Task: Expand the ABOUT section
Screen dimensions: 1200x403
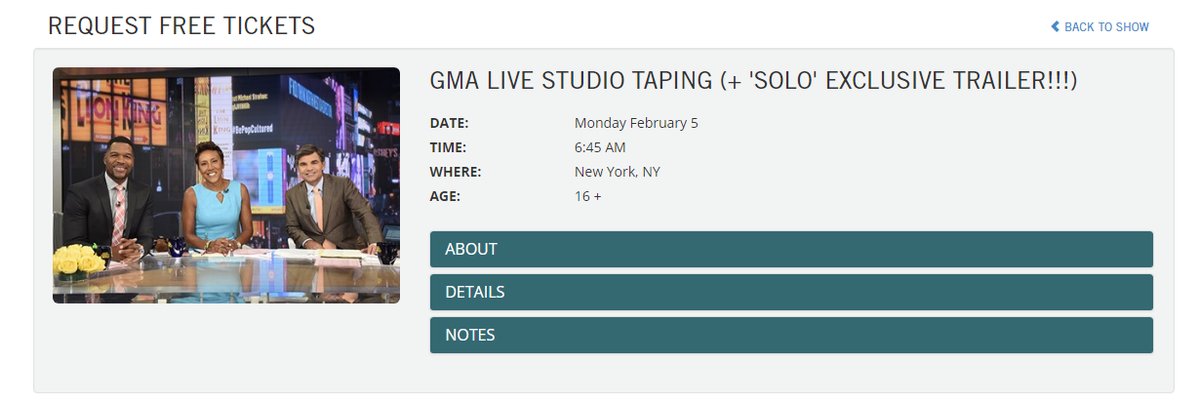Action: click(791, 249)
